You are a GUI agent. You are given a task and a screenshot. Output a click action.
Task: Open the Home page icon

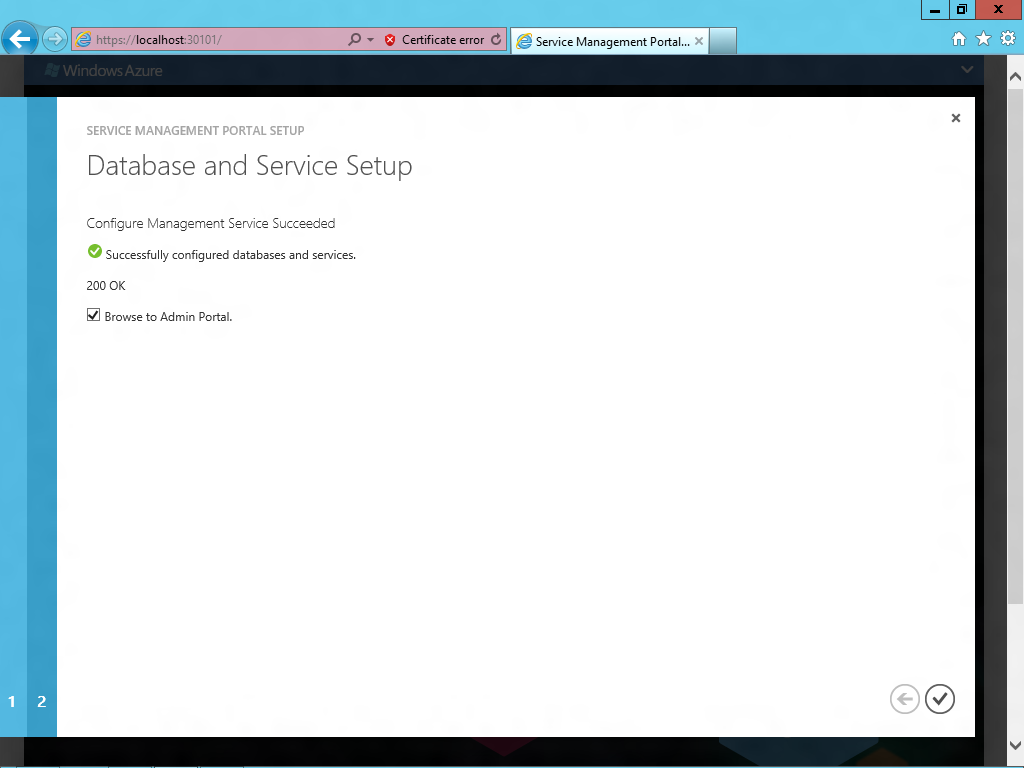[959, 39]
